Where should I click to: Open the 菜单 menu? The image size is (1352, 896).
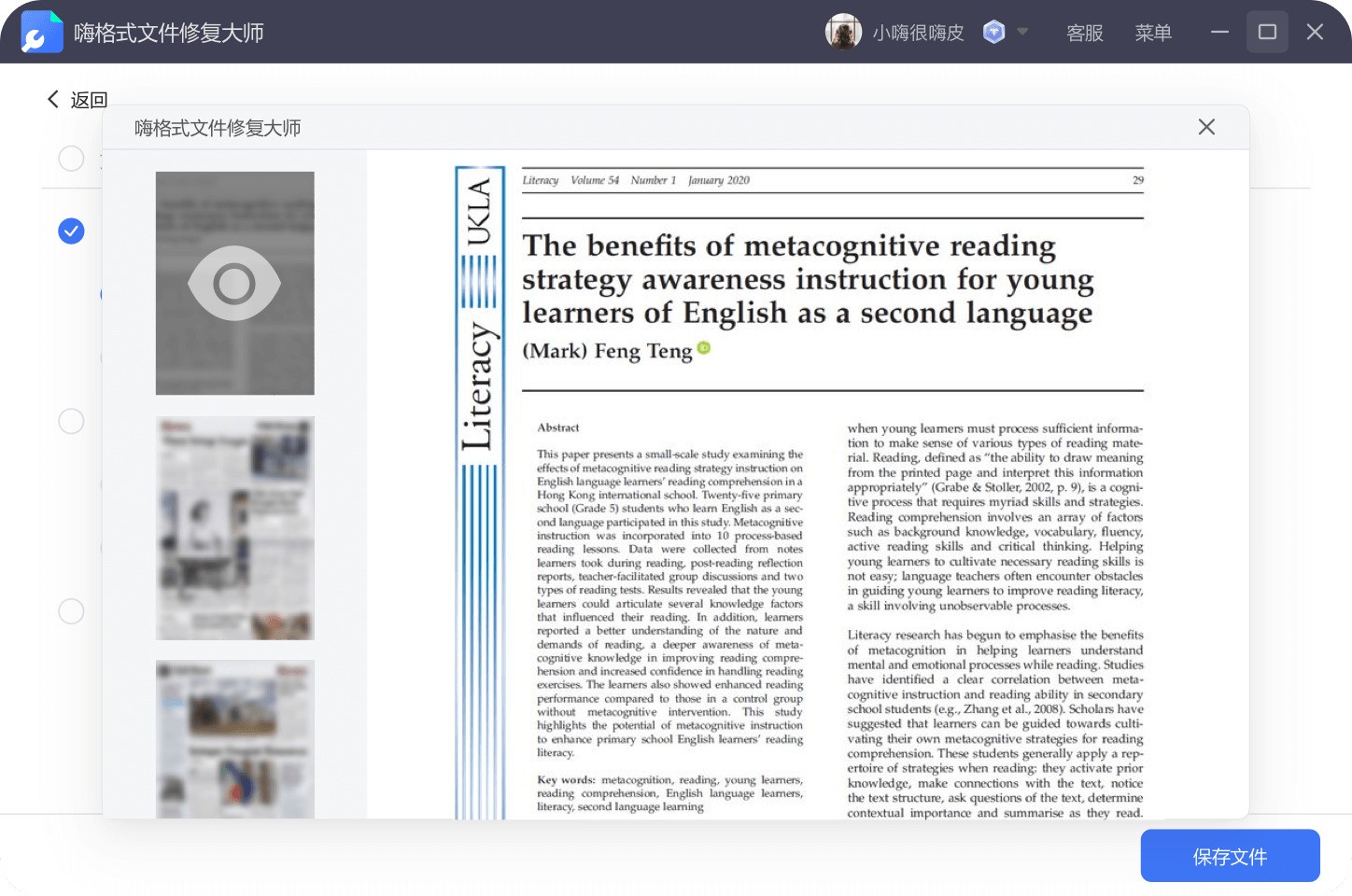tap(1153, 33)
